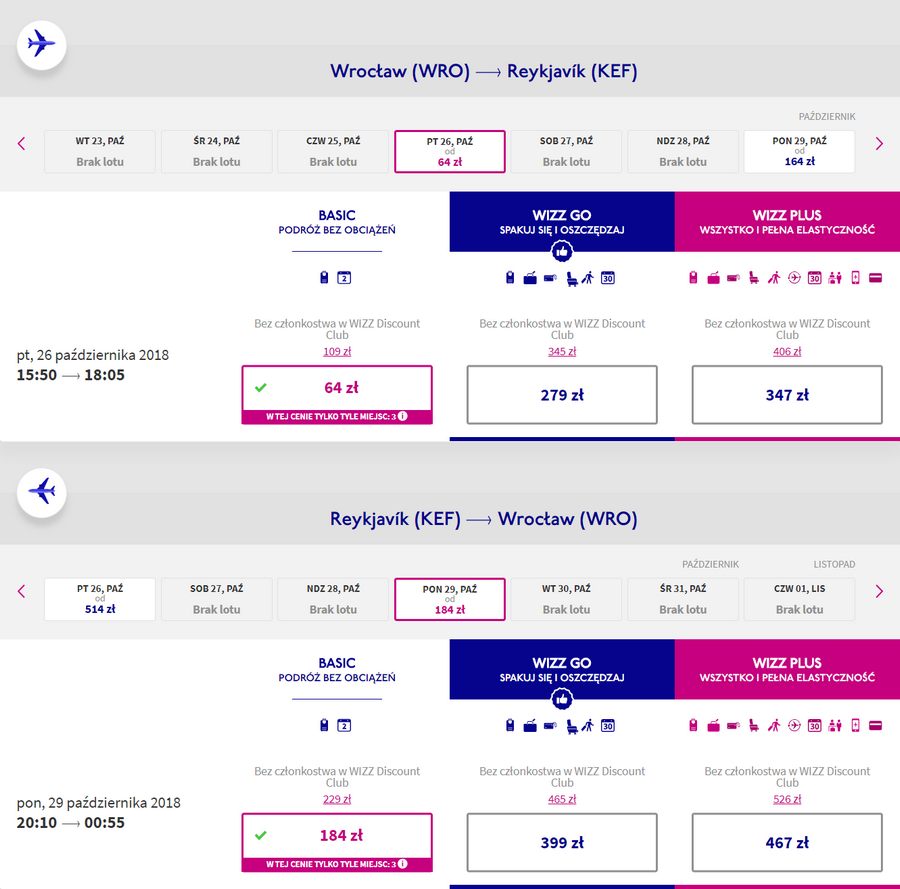
Task: Click return WIZZ PLUS airport check-in plane icon
Action: click(x=794, y=725)
